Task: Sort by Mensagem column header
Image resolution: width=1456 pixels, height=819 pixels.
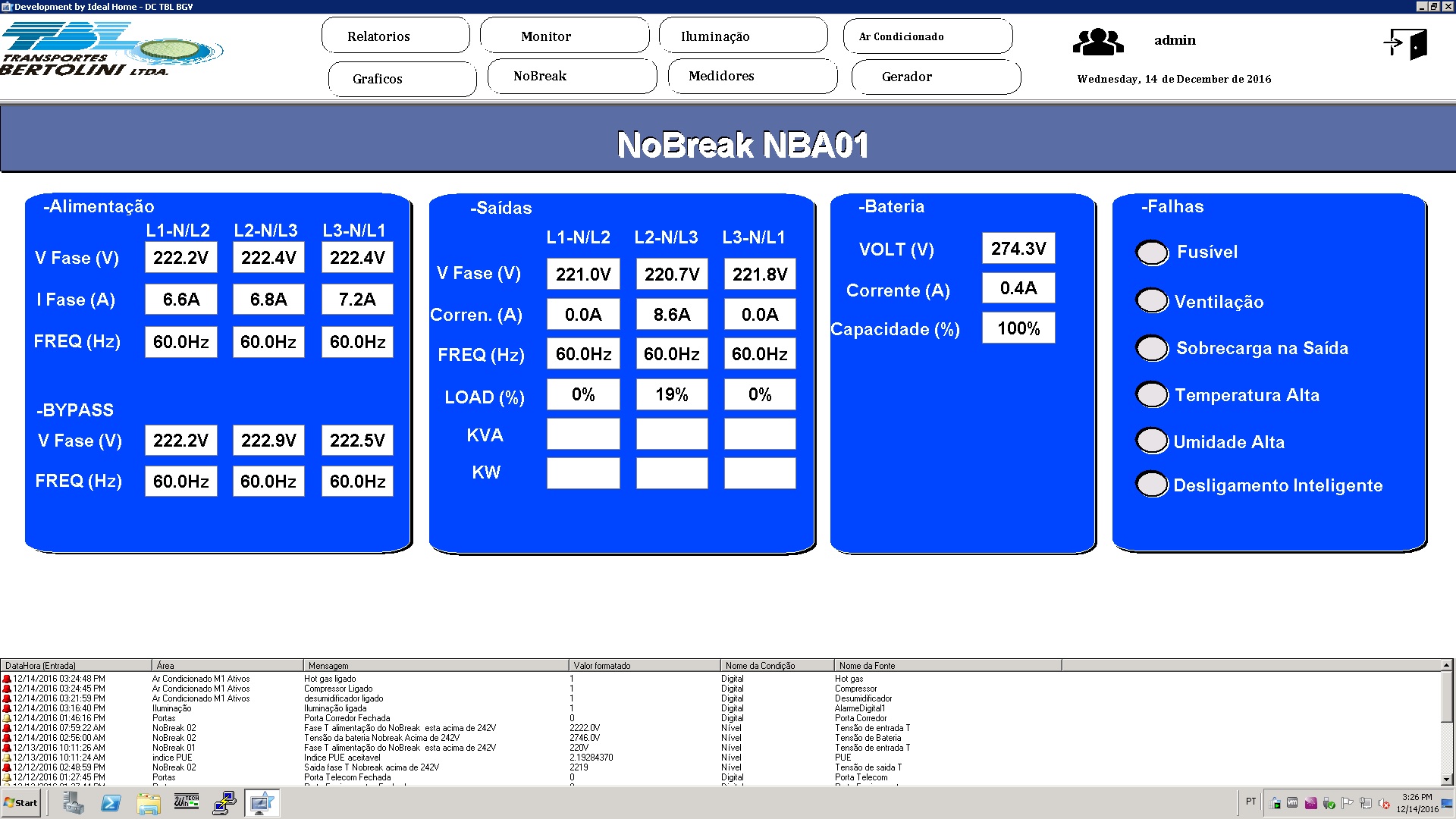Action: click(436, 666)
